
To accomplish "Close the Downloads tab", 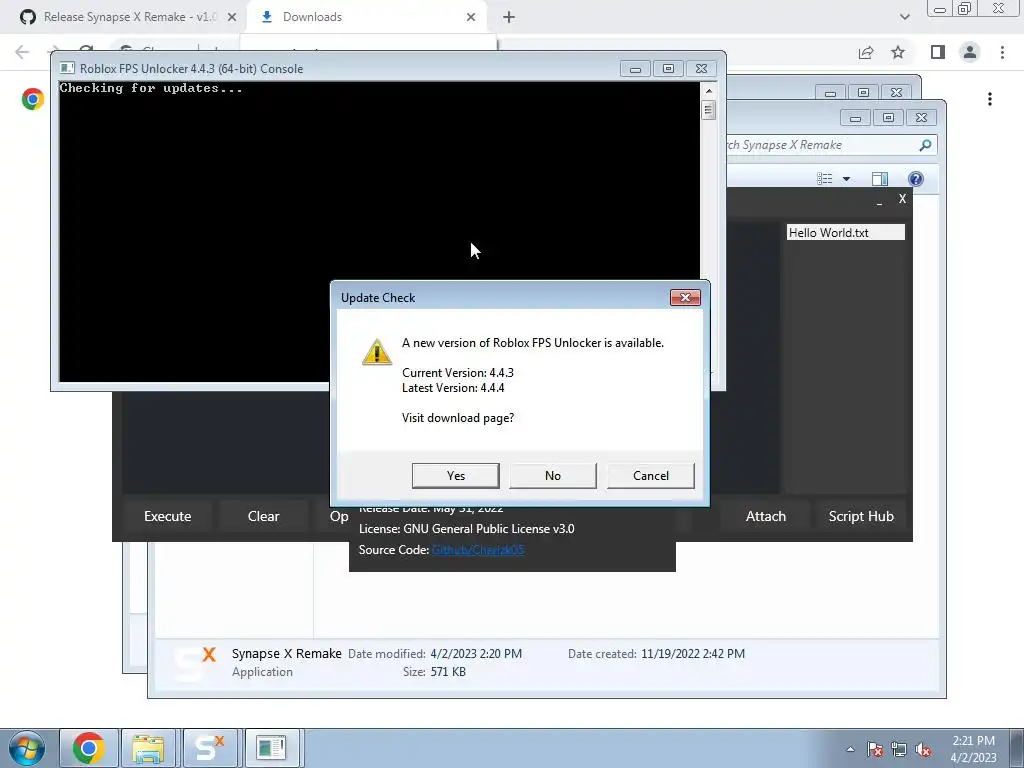I will (471, 17).
